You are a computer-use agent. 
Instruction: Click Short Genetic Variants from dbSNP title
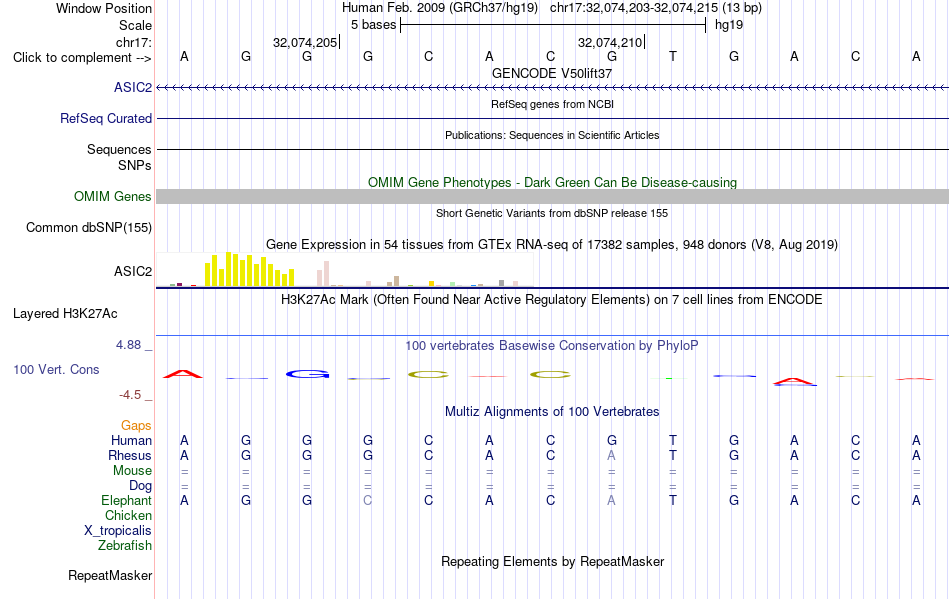click(x=552, y=213)
